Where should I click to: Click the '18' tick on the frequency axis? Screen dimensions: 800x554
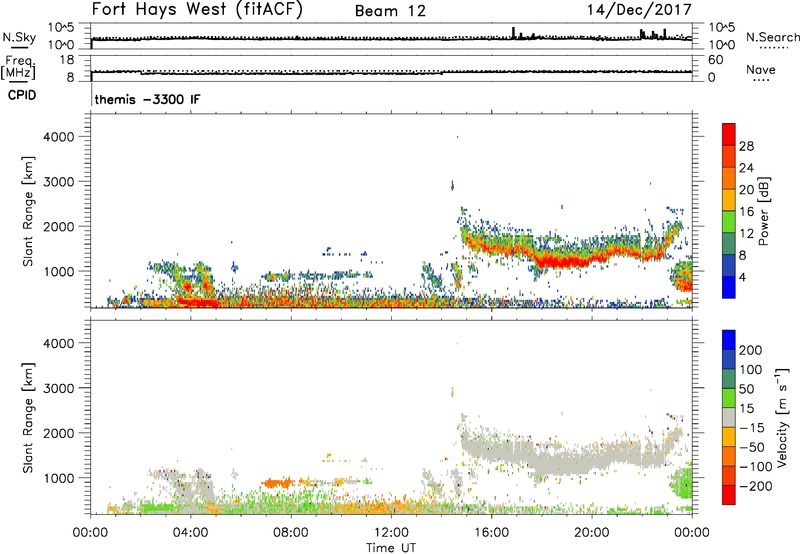pyautogui.click(x=67, y=60)
